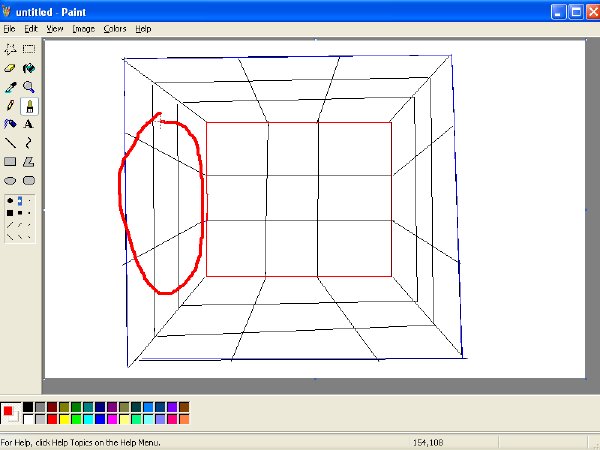The height and width of the screenshot is (450, 600).
Task: Select the cyan palette swatch
Action: tap(88, 419)
